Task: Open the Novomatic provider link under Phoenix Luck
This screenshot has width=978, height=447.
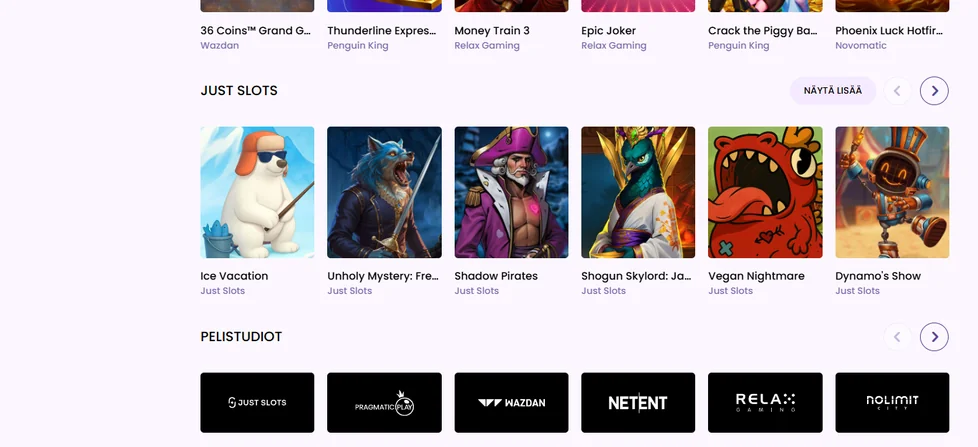Action: point(861,46)
